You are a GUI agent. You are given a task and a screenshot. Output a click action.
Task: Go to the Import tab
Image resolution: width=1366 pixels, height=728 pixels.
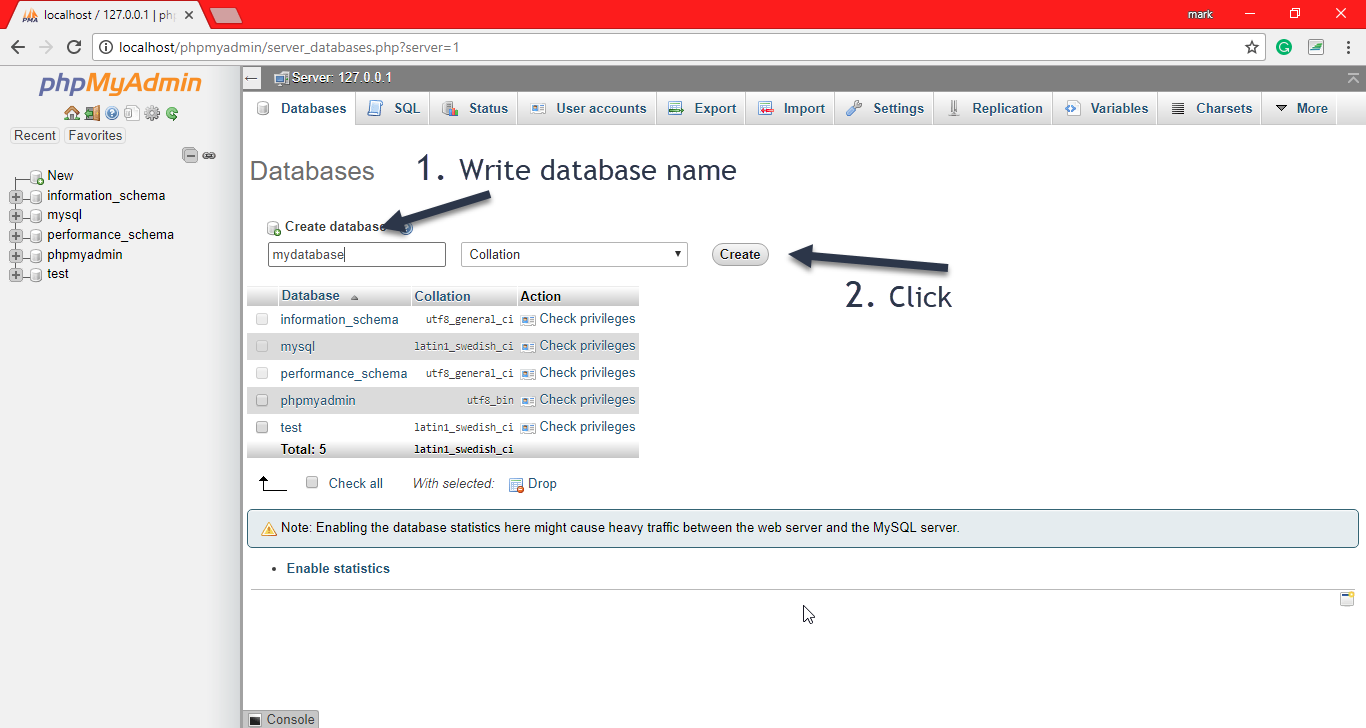coord(791,109)
